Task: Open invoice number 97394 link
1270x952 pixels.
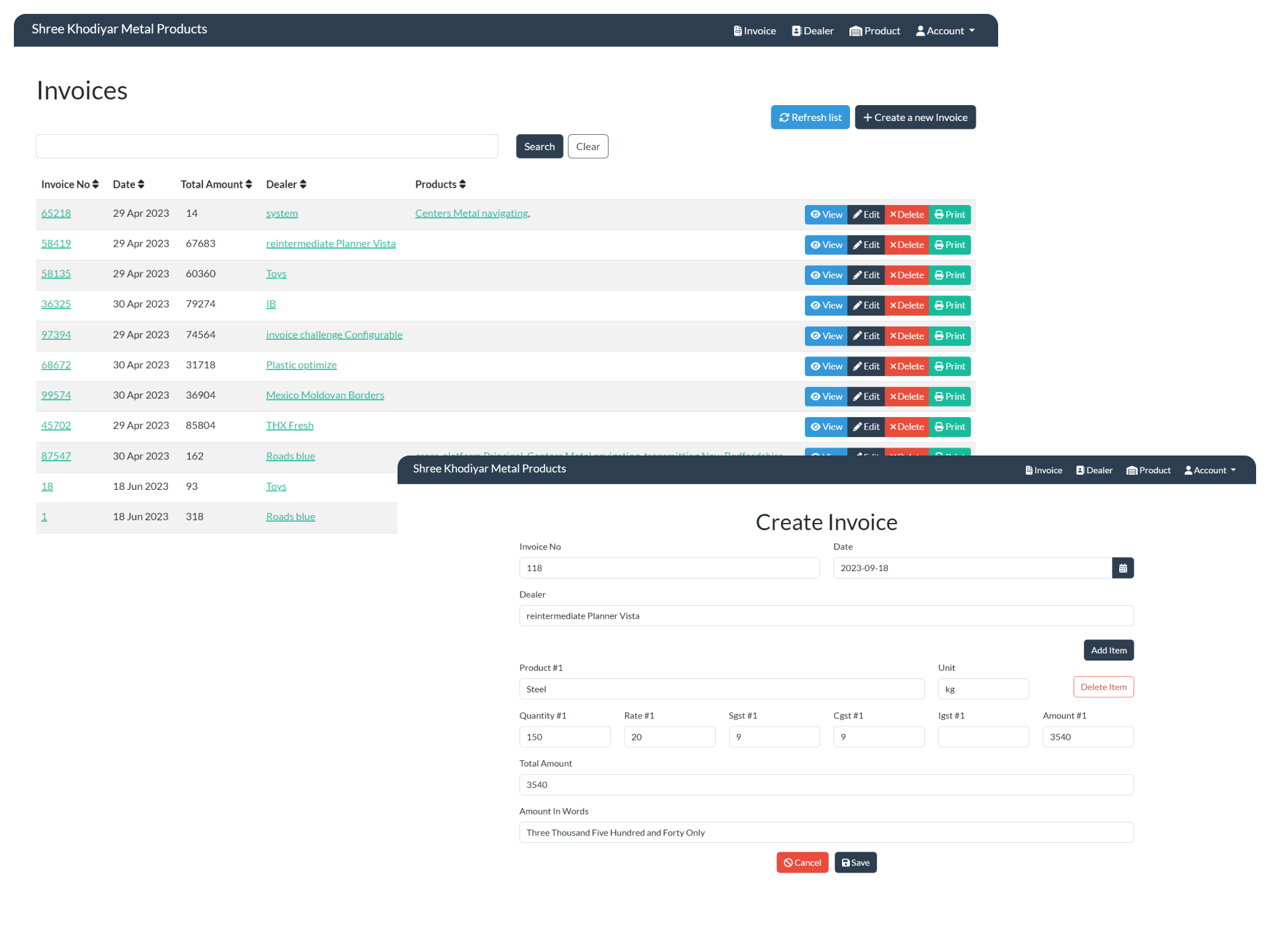Action: [x=56, y=335]
